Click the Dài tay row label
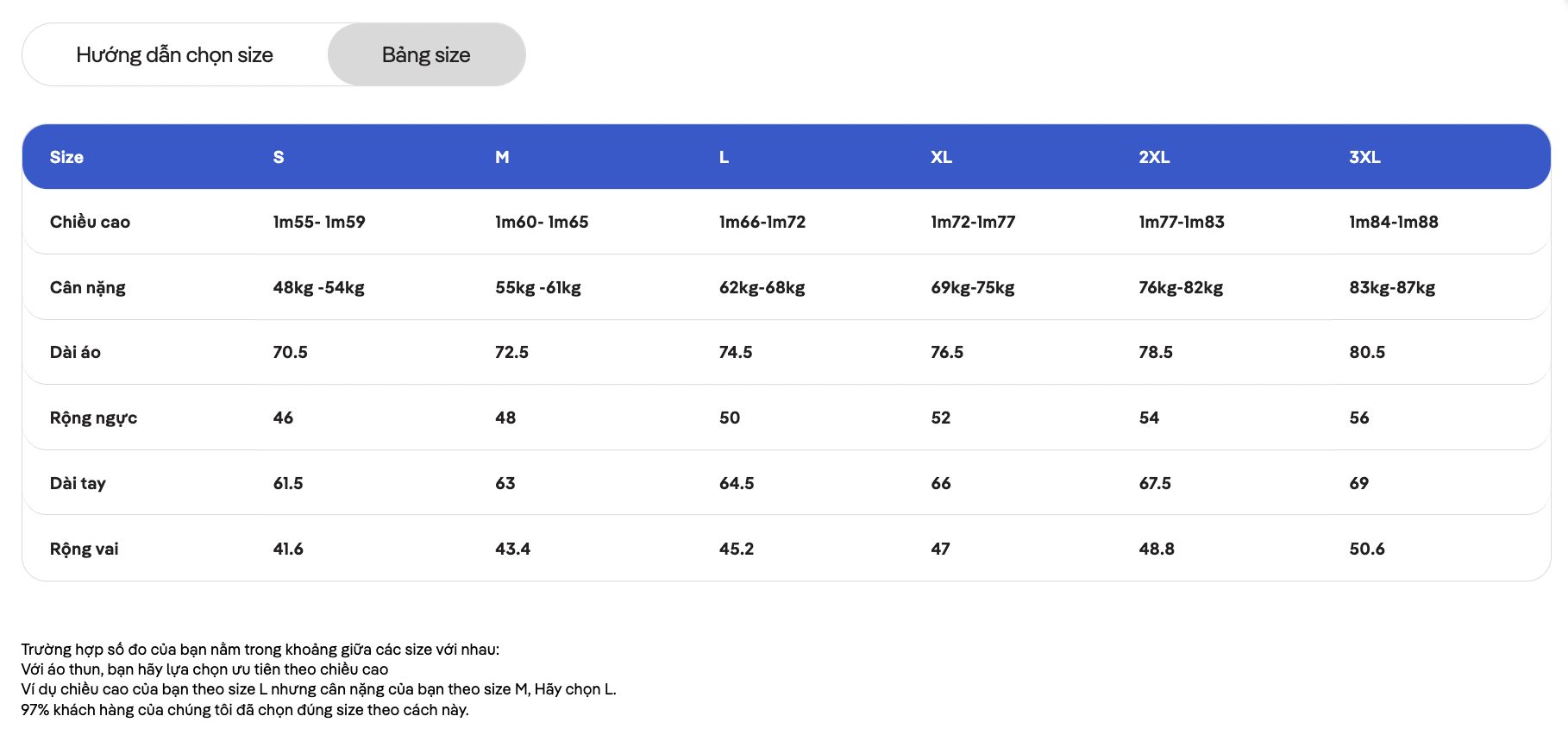 [78, 484]
